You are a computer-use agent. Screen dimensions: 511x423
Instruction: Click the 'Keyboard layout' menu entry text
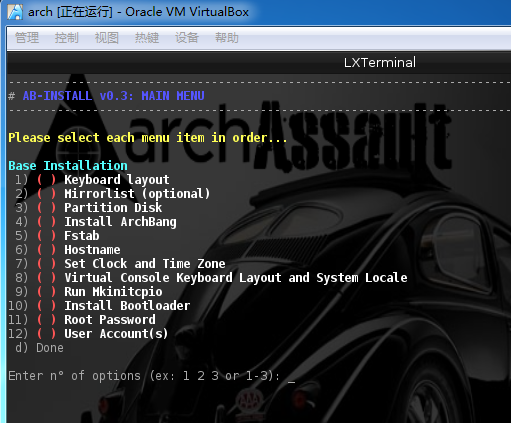coord(117,180)
